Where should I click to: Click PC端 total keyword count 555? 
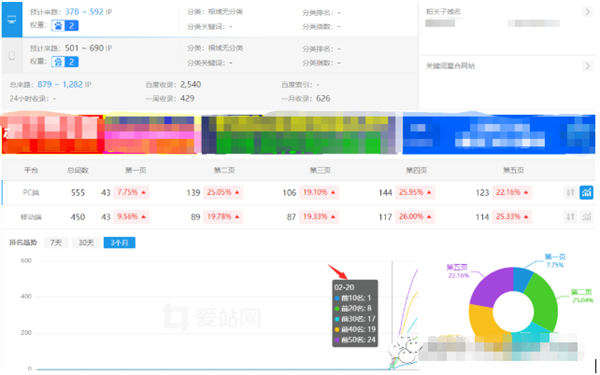click(78, 192)
